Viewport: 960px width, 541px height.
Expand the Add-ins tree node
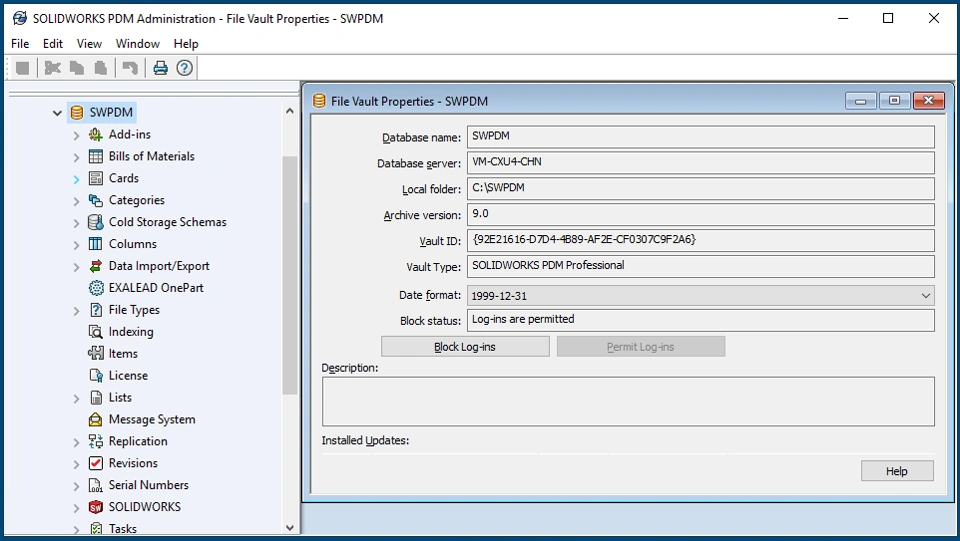[77, 135]
